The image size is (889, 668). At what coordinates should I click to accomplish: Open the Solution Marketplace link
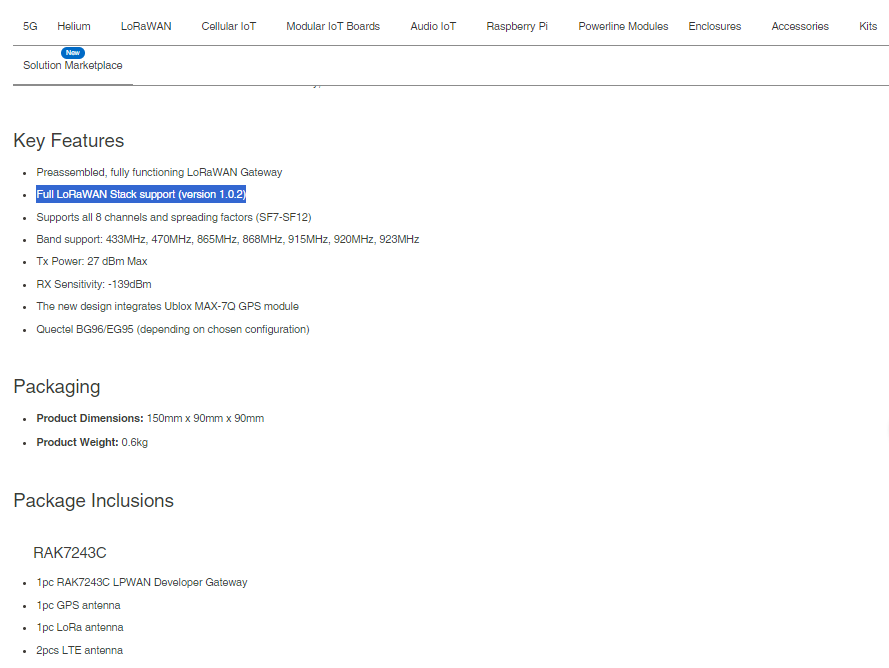pos(73,65)
